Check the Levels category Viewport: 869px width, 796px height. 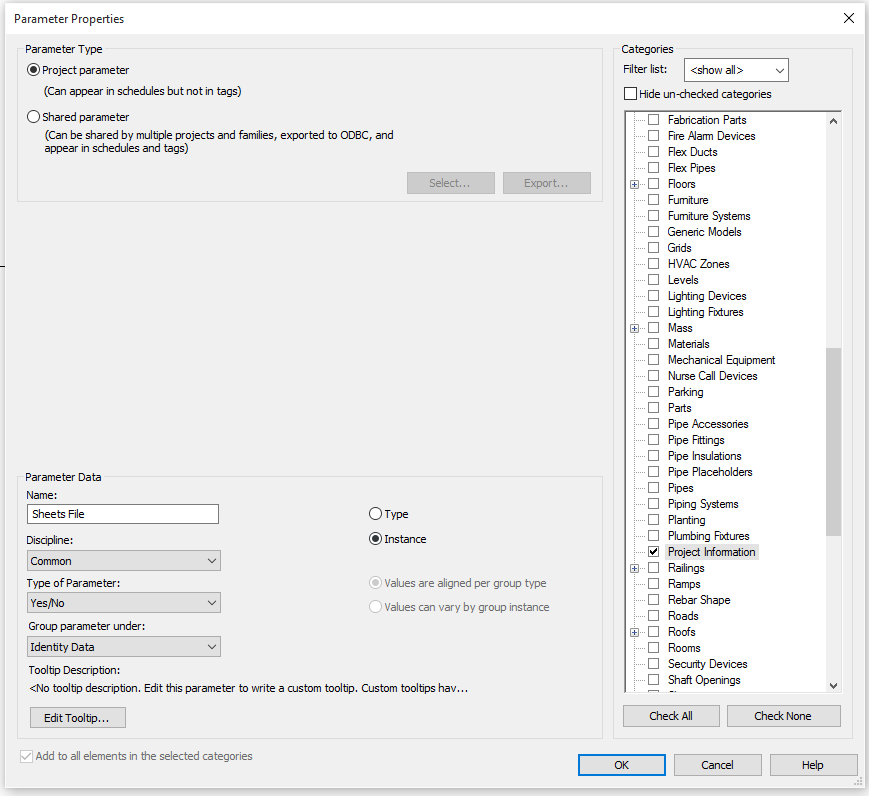[654, 279]
